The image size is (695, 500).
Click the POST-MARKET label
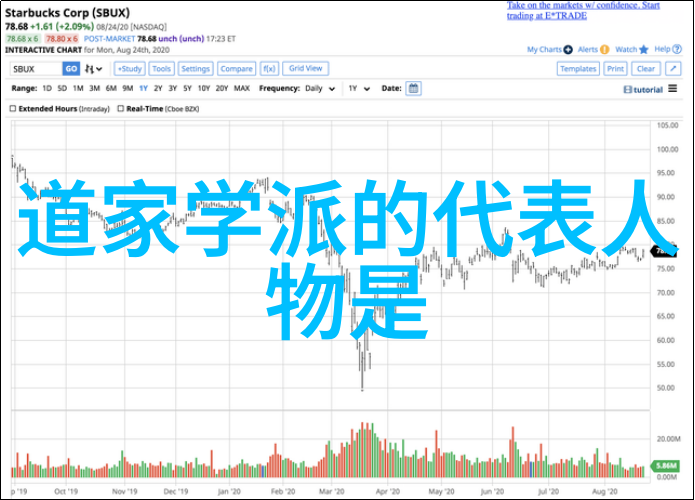pos(109,39)
